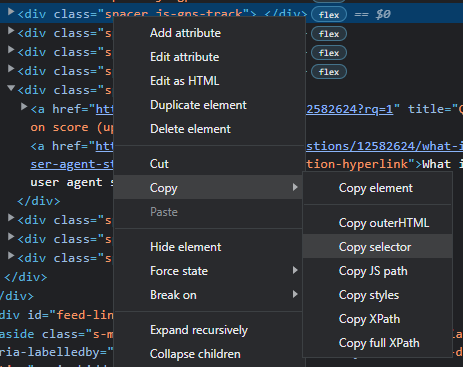Expand the selected spacer js-gps-track div
Image resolution: width=463 pixels, height=367 pixels.
(11, 12)
